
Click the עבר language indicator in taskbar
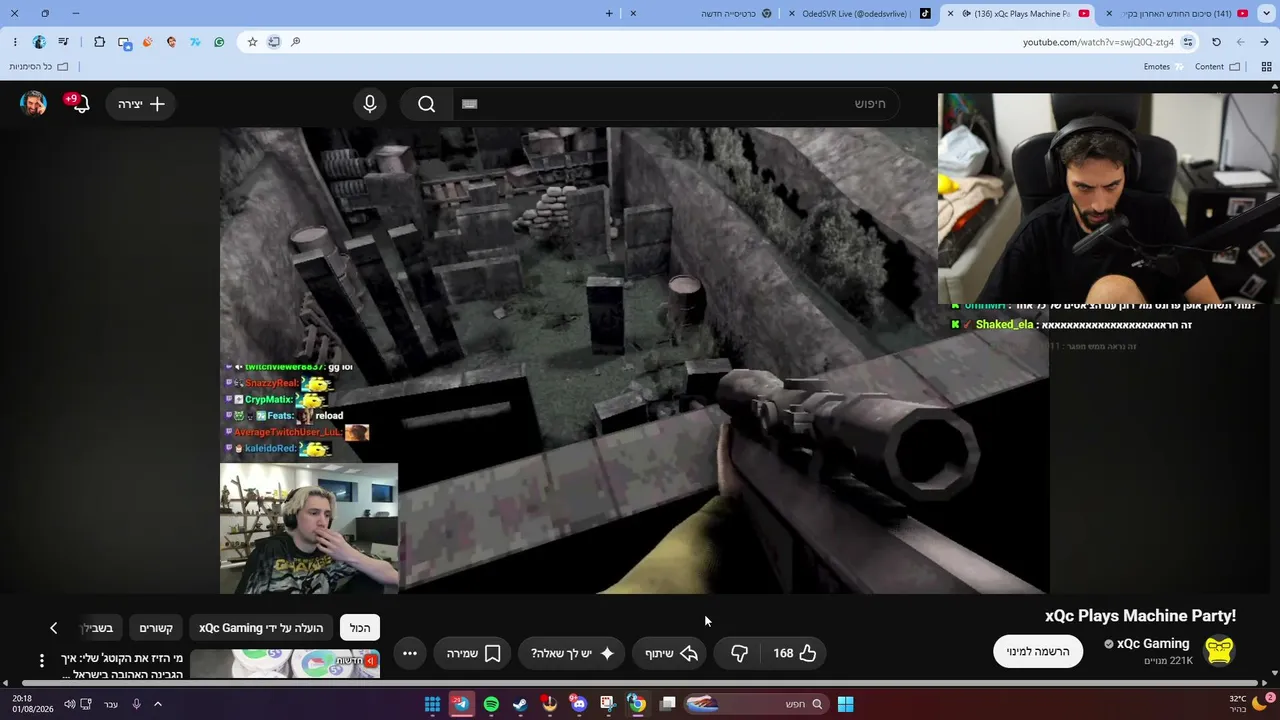pos(111,704)
